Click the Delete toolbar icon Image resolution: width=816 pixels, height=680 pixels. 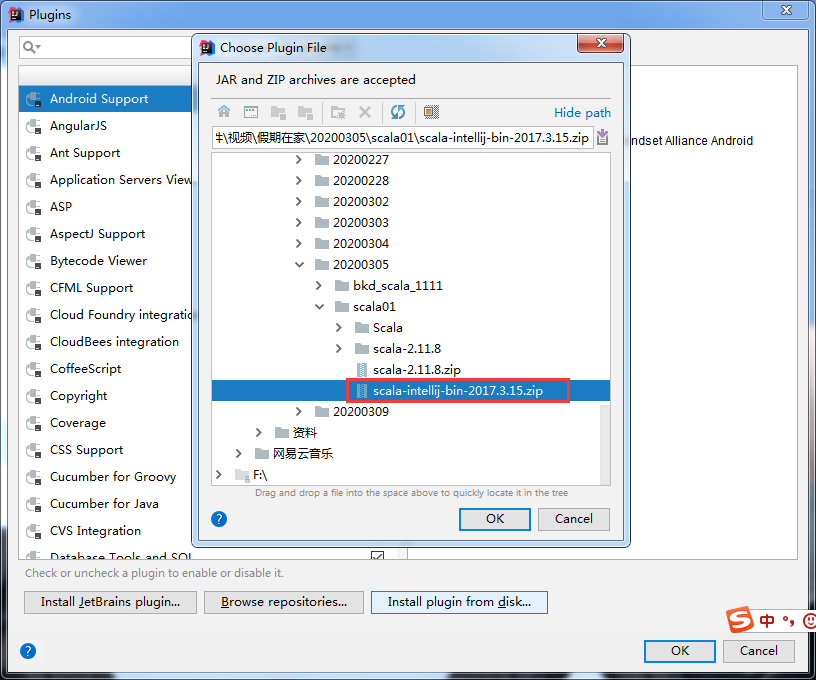pyautogui.click(x=365, y=112)
